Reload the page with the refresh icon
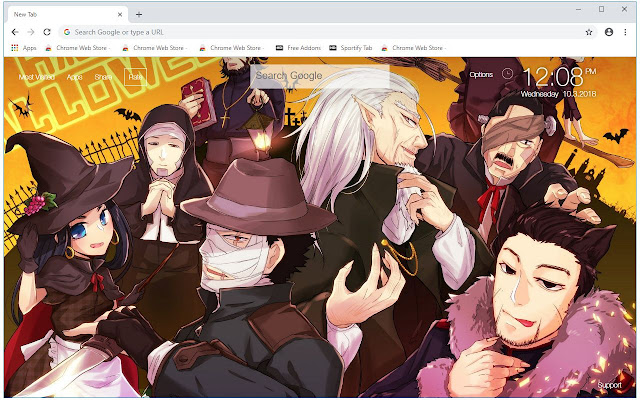Screen dimensions: 640x400 pyautogui.click(x=47, y=32)
